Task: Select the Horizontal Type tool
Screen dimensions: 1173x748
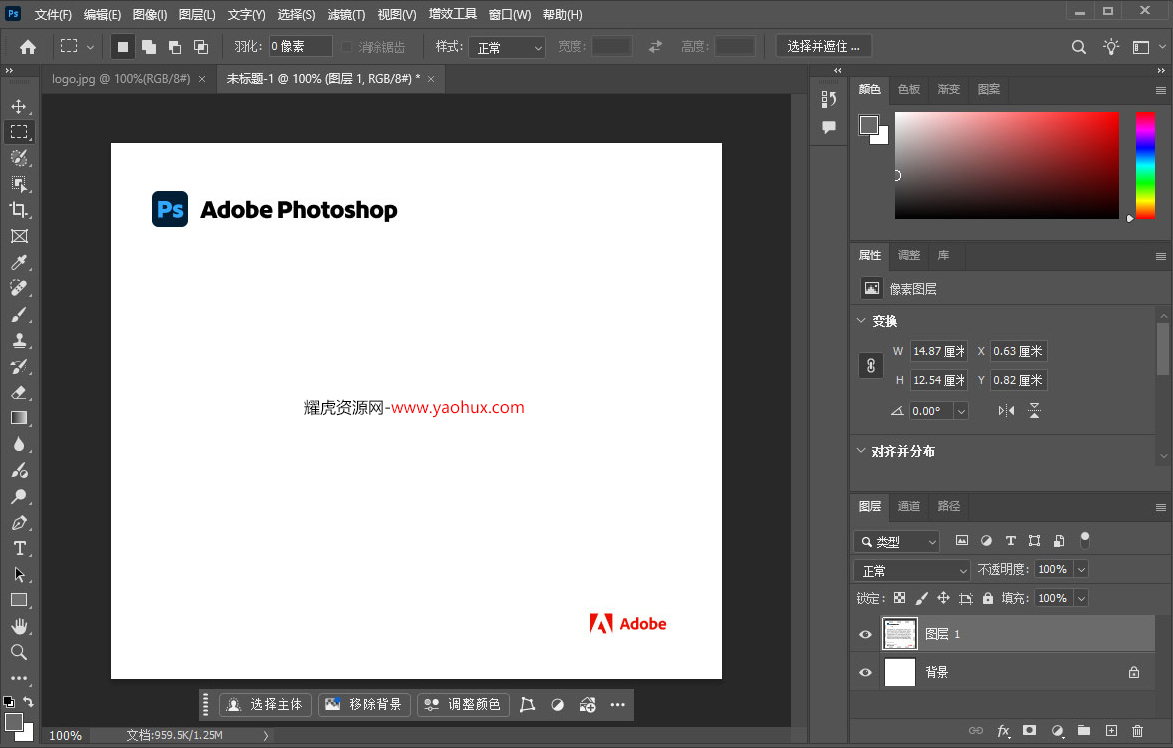Action: coord(20,548)
